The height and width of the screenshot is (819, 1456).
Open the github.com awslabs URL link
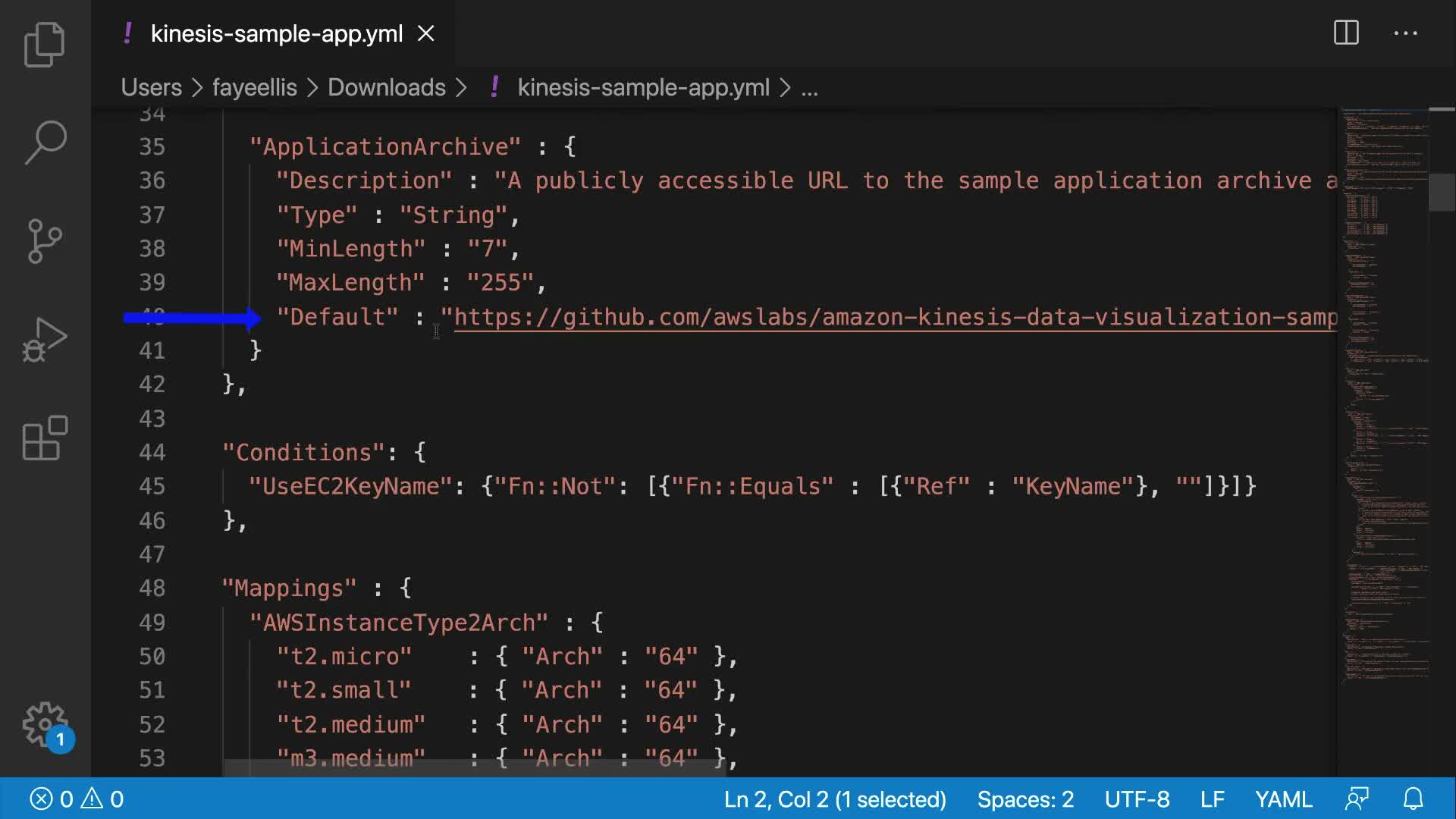tap(895, 317)
